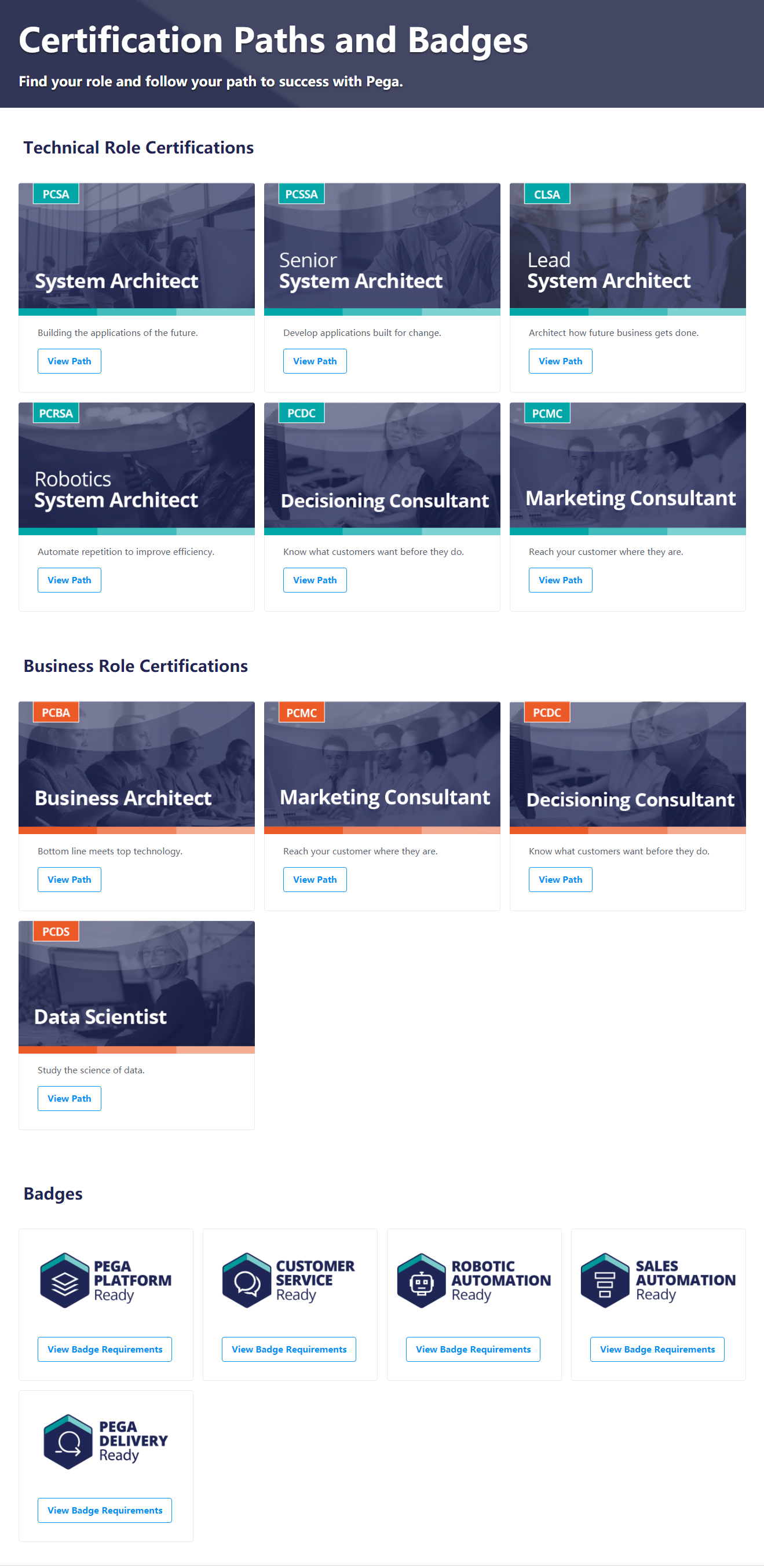Click 'Bottom line meets top technology.' text

[x=110, y=851]
